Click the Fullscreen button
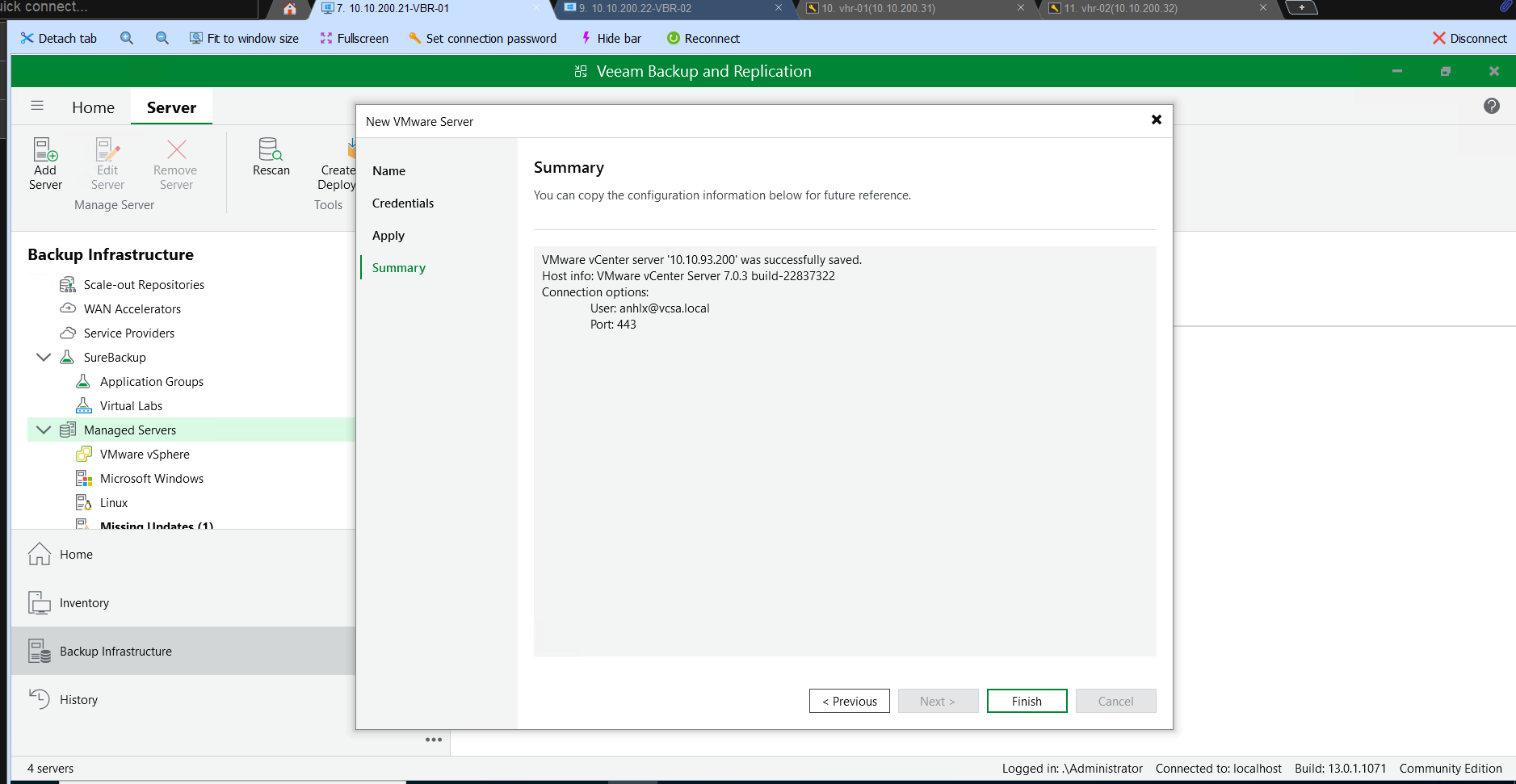This screenshot has height=784, width=1516. click(354, 38)
